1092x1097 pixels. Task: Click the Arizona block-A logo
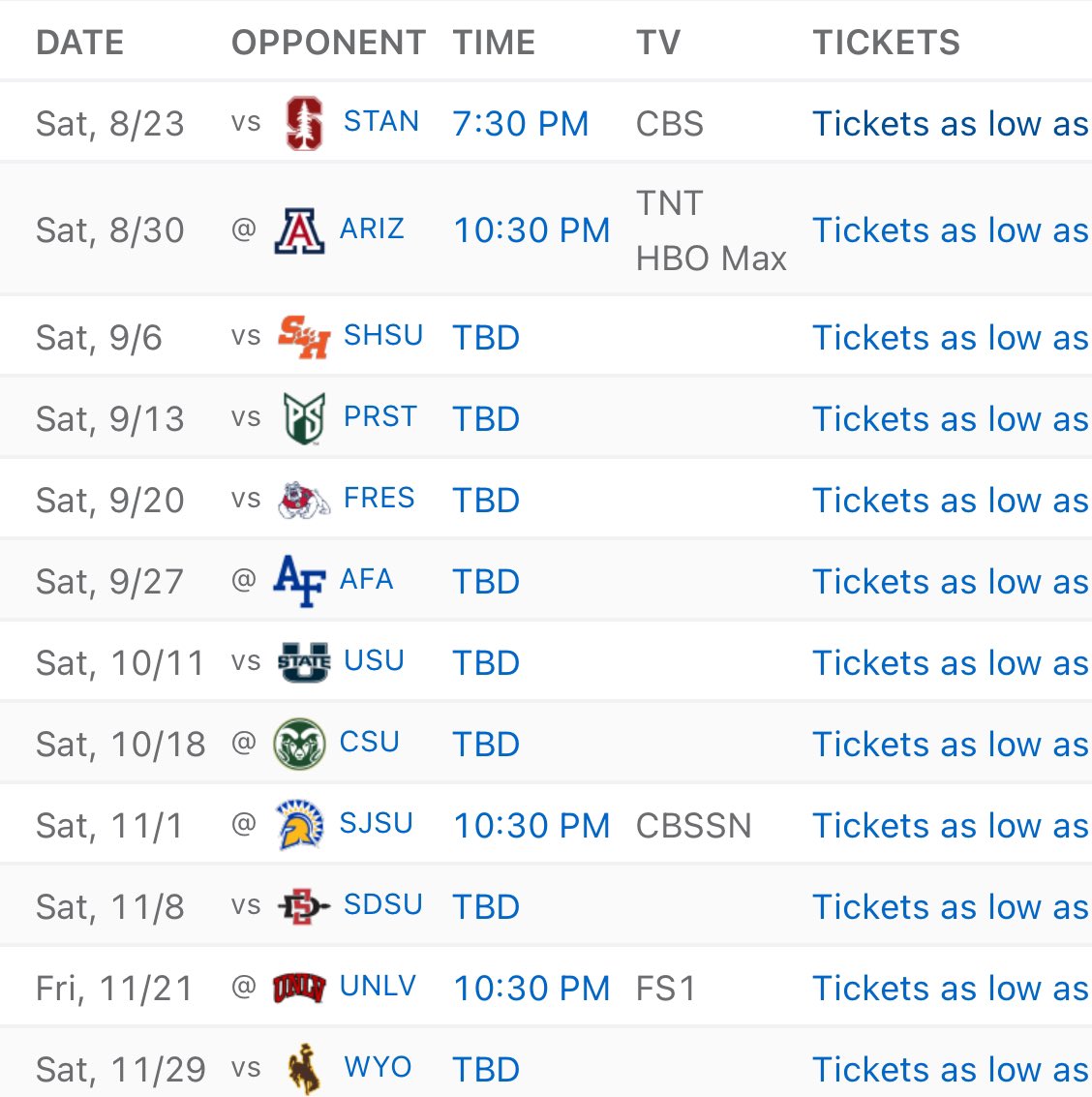point(299,230)
